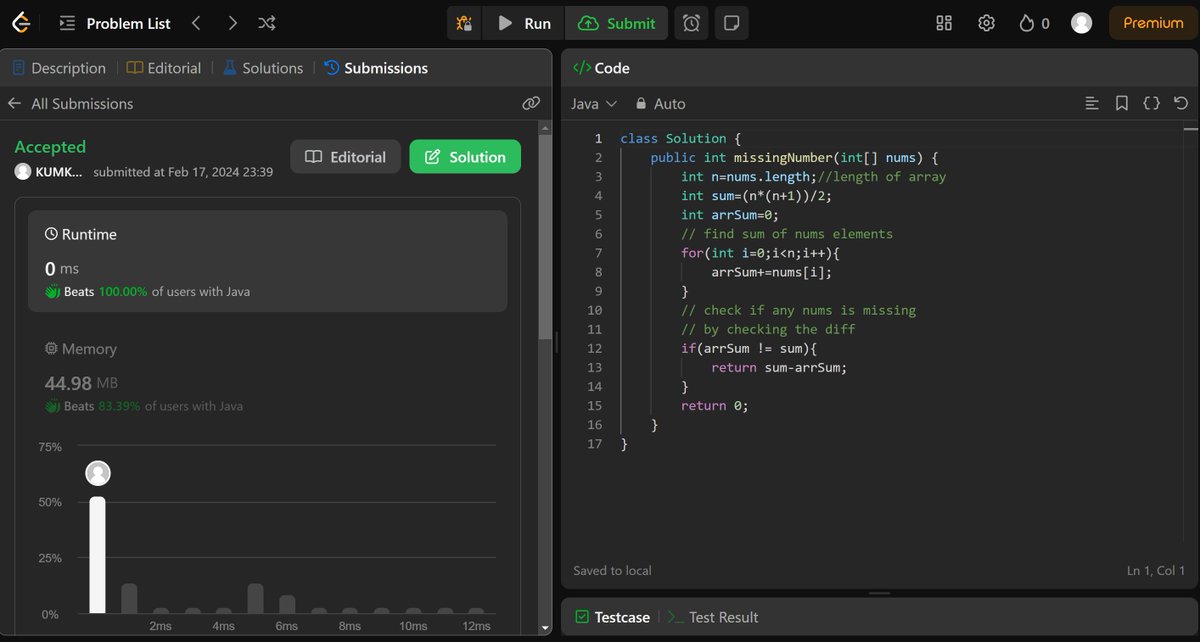
Task: Click the 'Ln 1, Col 1' status
Action: point(1155,570)
